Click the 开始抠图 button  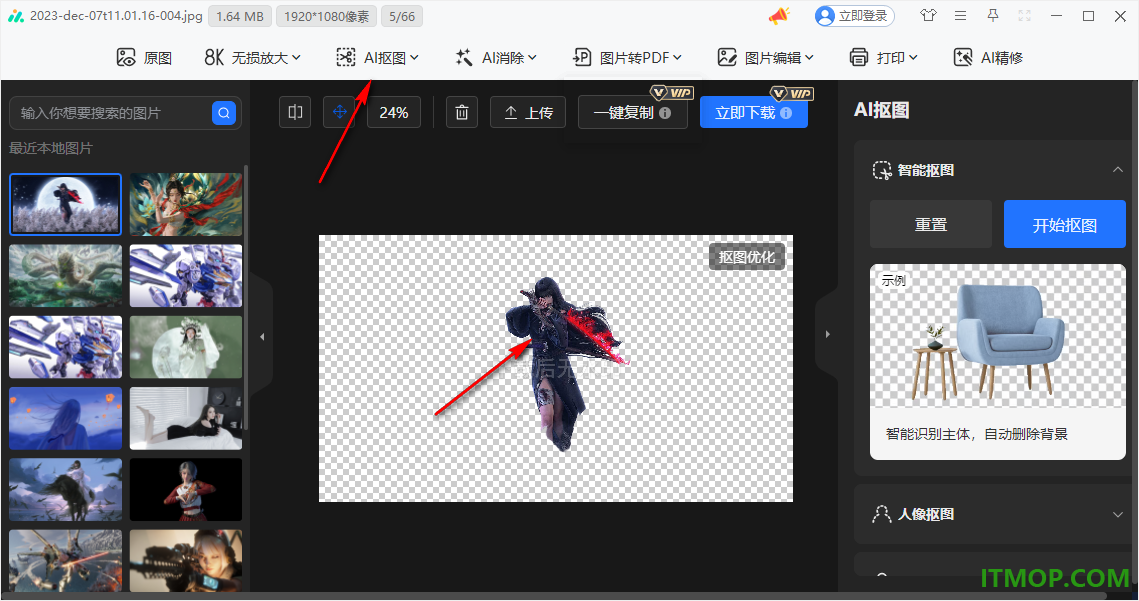pos(1064,225)
